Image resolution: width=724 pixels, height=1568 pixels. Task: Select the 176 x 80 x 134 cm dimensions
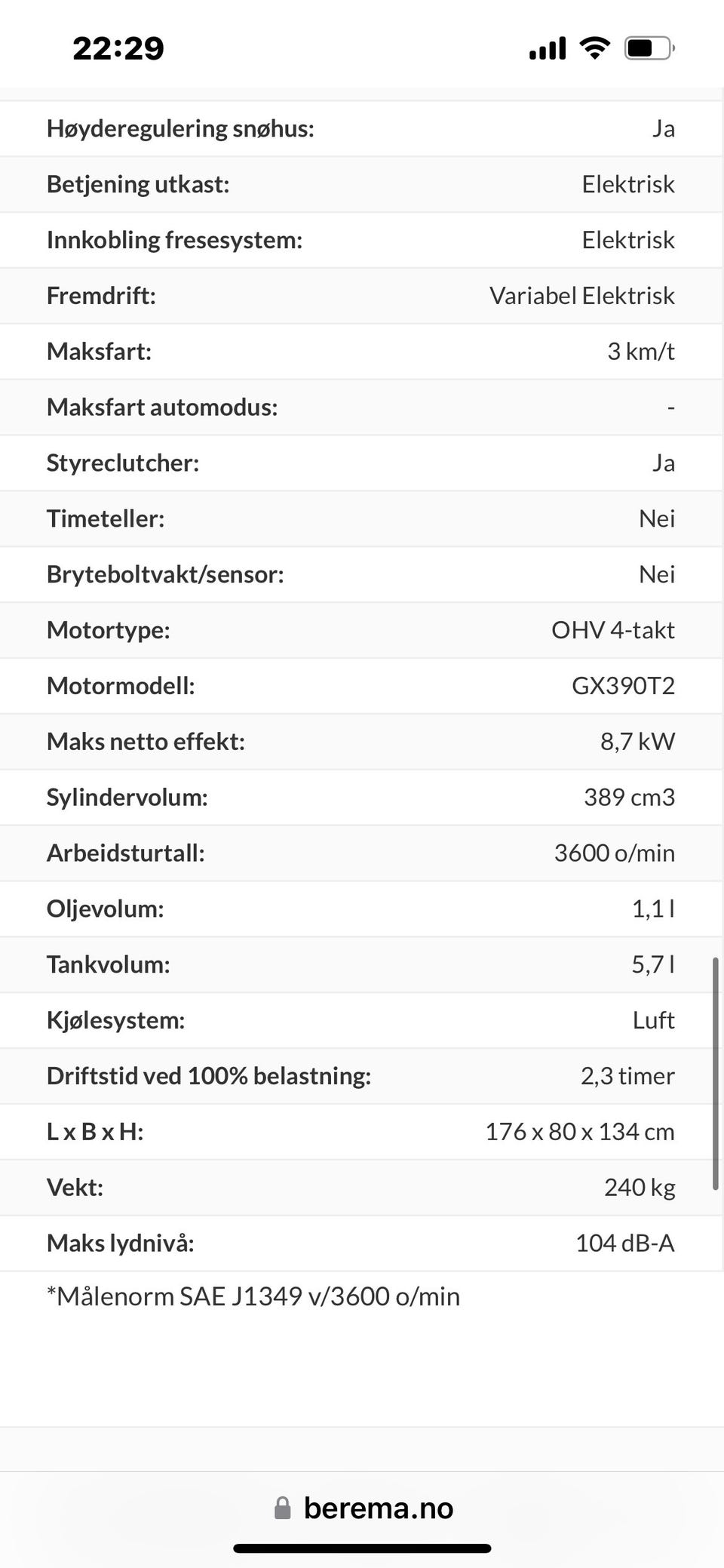579,1132
